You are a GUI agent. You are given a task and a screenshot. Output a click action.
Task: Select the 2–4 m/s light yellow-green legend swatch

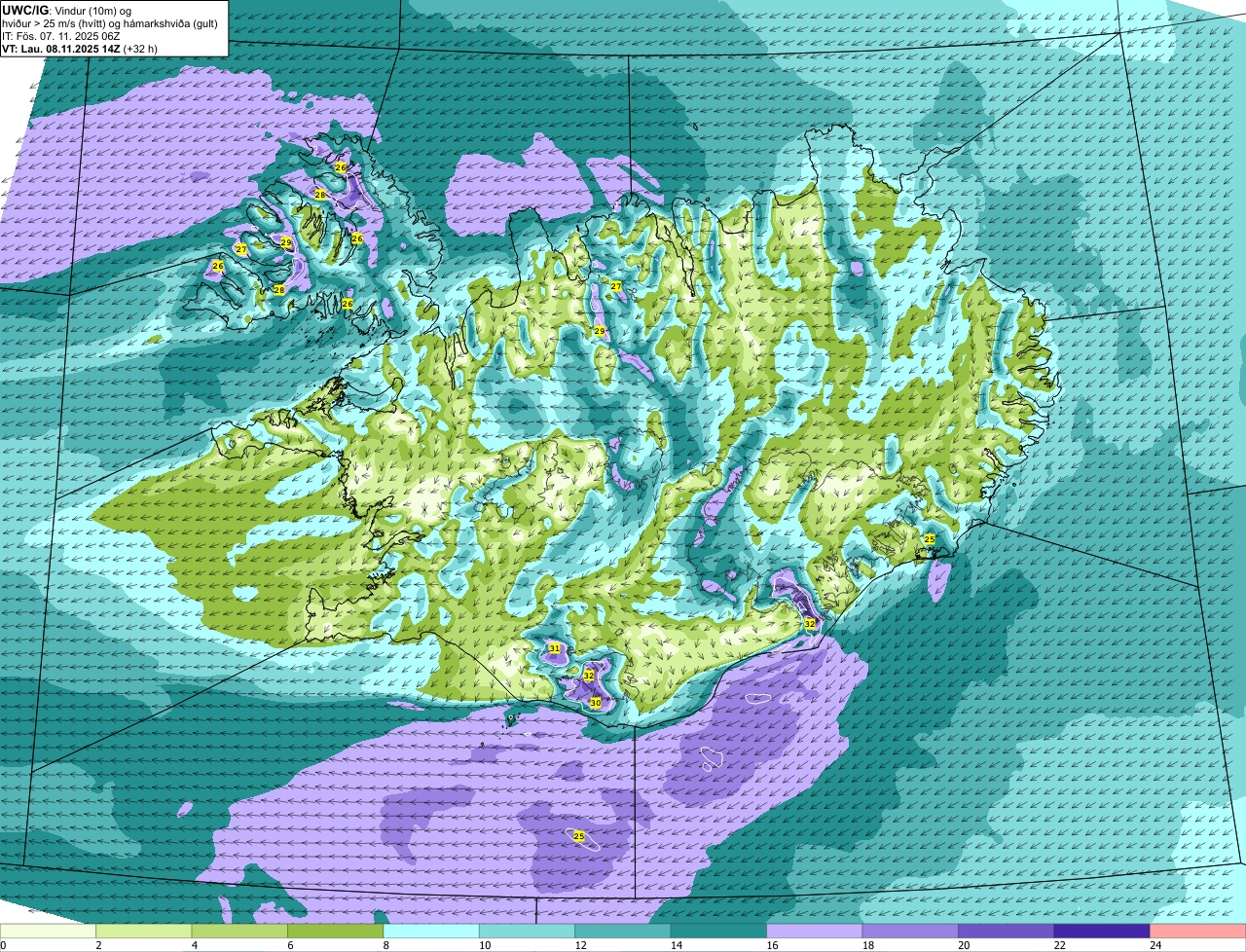click(x=145, y=931)
